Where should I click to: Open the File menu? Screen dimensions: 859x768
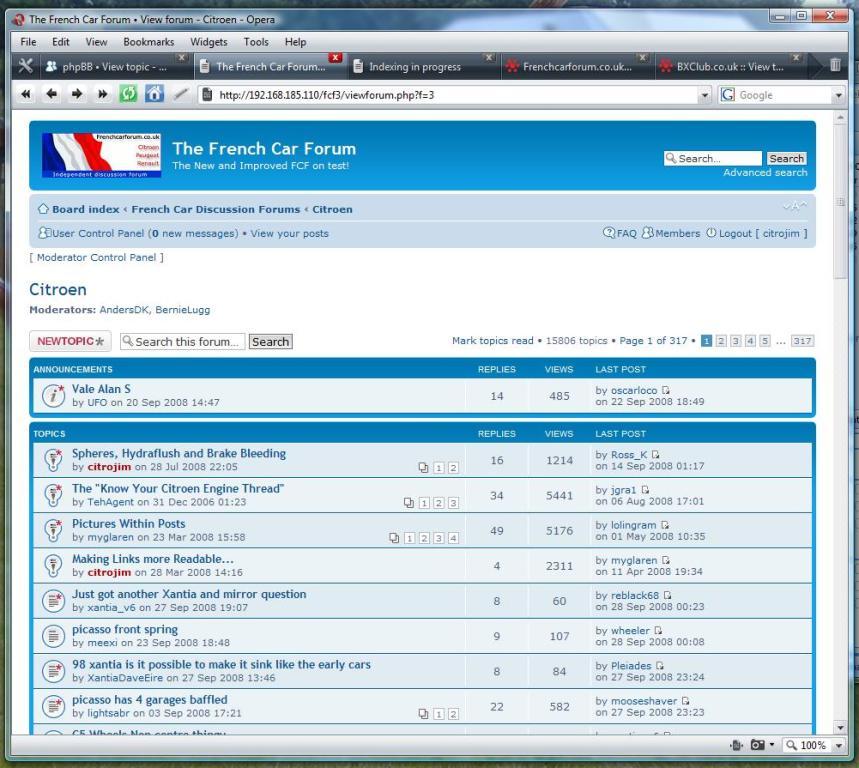pyautogui.click(x=28, y=42)
